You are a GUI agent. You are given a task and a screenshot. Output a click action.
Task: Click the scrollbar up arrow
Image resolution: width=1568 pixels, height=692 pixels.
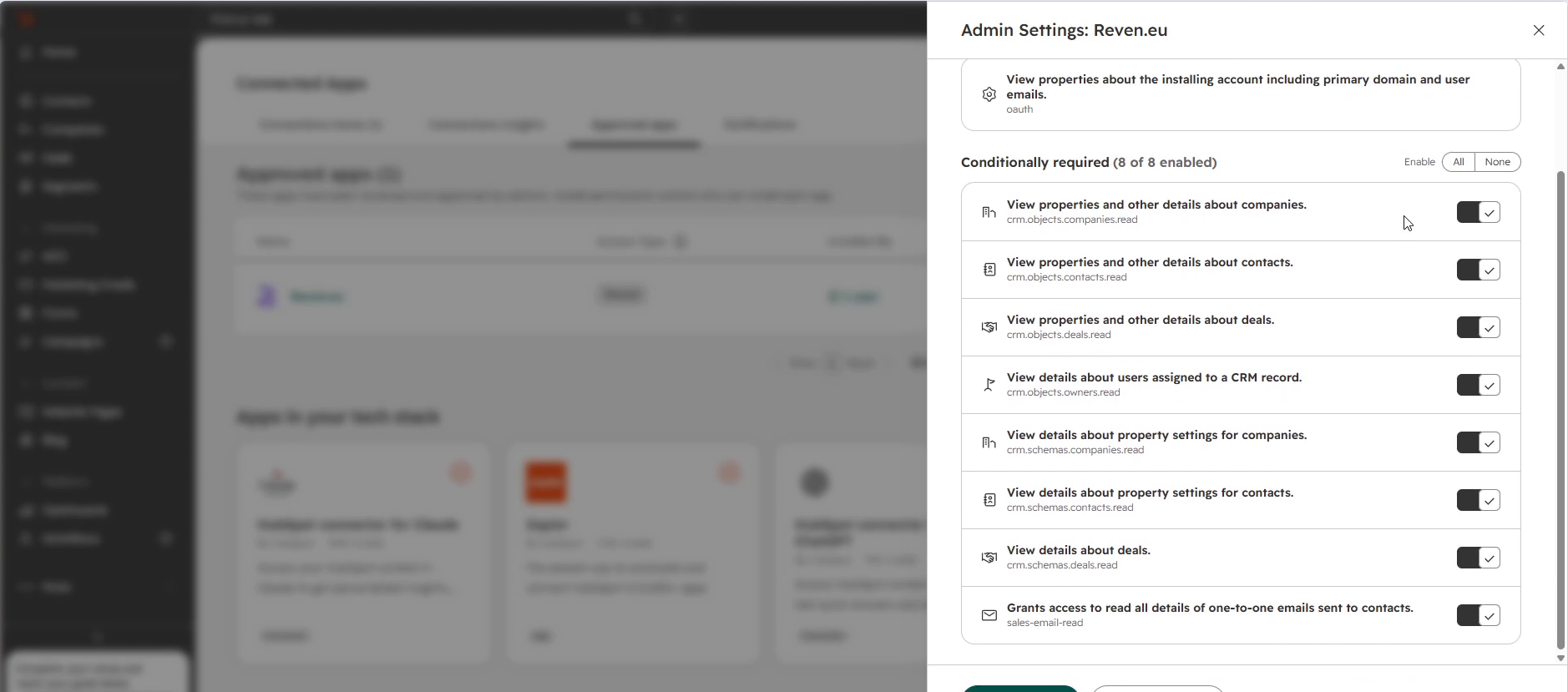click(1560, 67)
